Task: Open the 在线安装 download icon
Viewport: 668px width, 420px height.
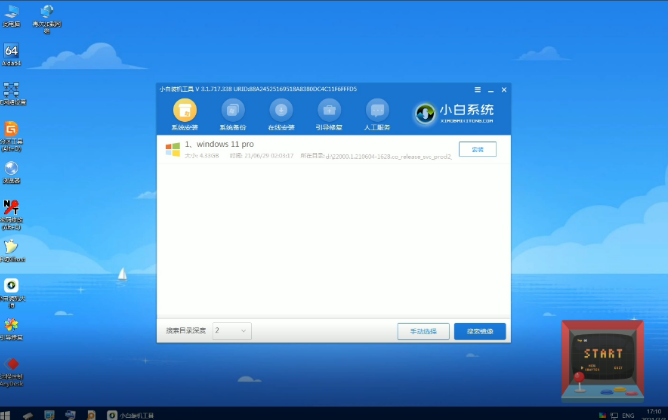Action: coord(281,111)
